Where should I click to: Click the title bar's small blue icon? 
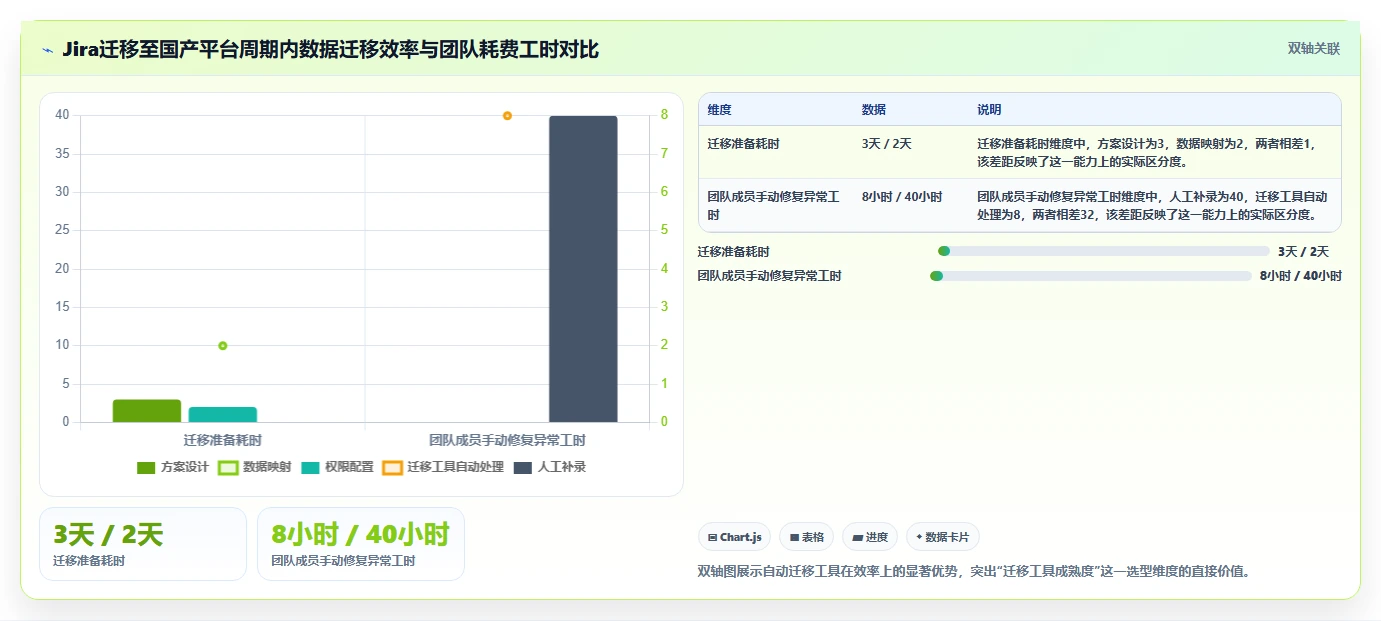tap(47, 49)
